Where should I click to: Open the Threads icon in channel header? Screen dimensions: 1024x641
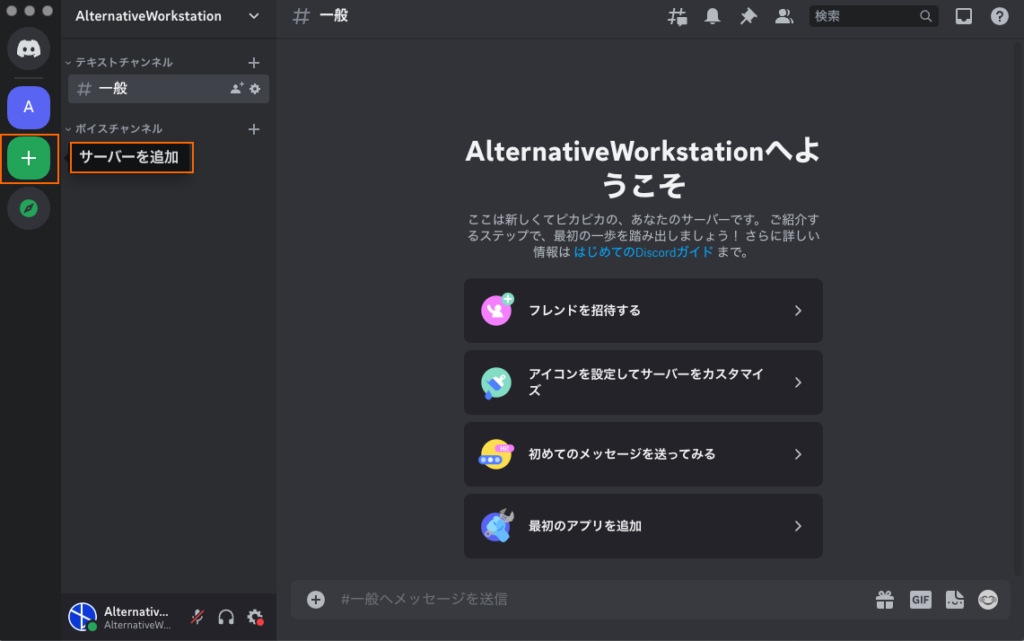678,16
